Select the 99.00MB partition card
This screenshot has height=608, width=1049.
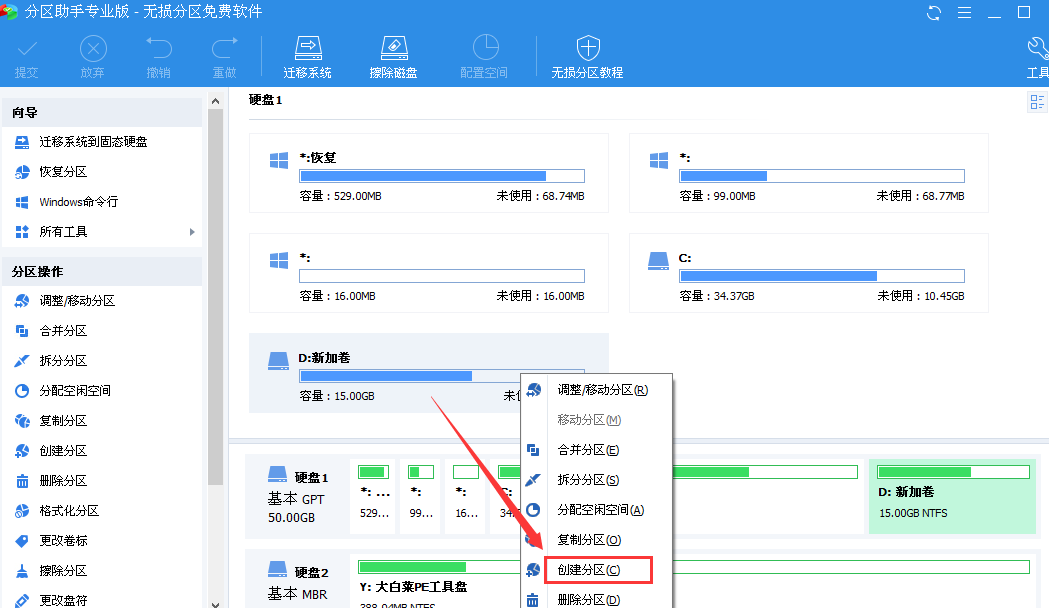coord(809,173)
